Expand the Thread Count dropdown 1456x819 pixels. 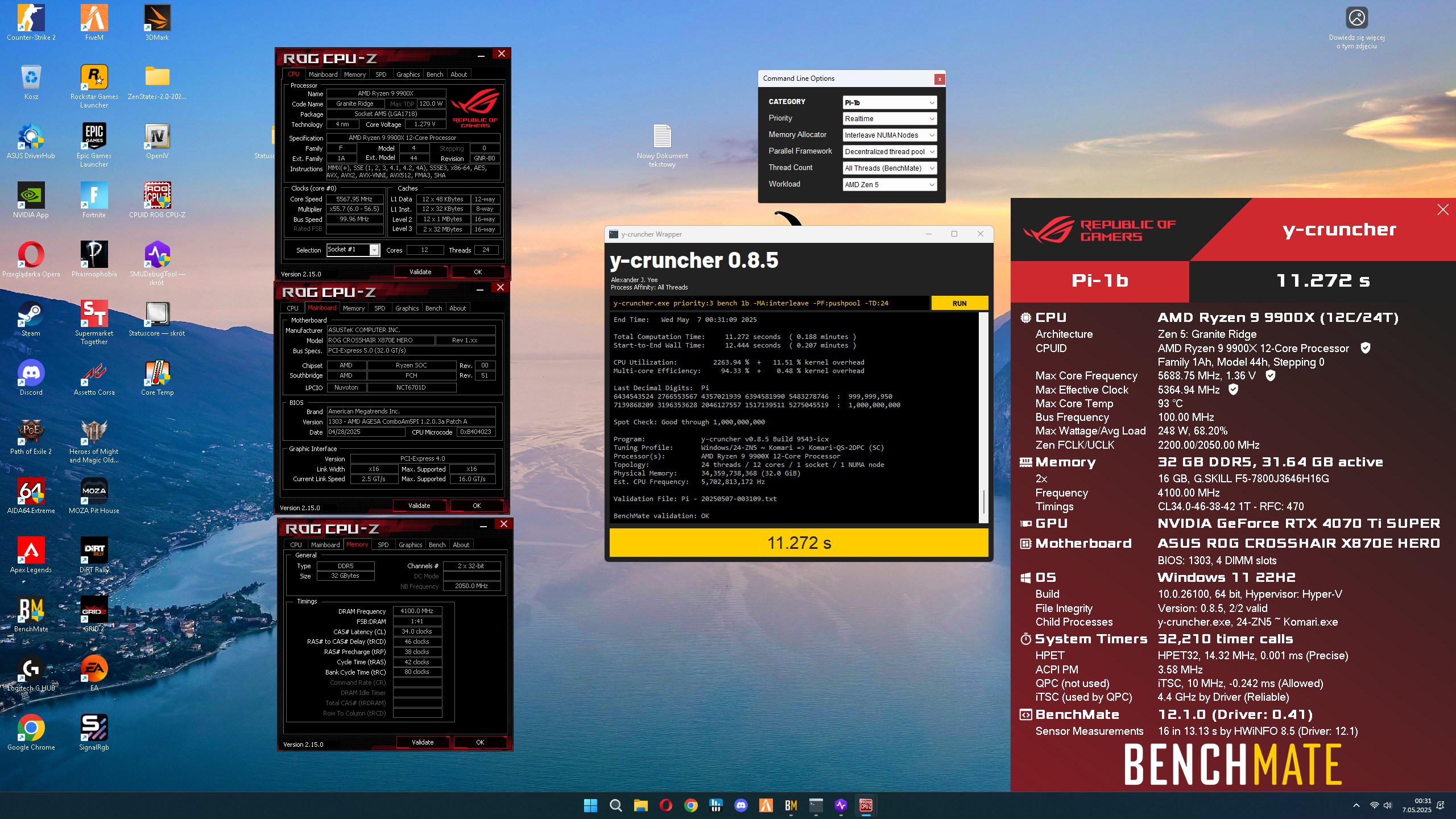click(890, 168)
